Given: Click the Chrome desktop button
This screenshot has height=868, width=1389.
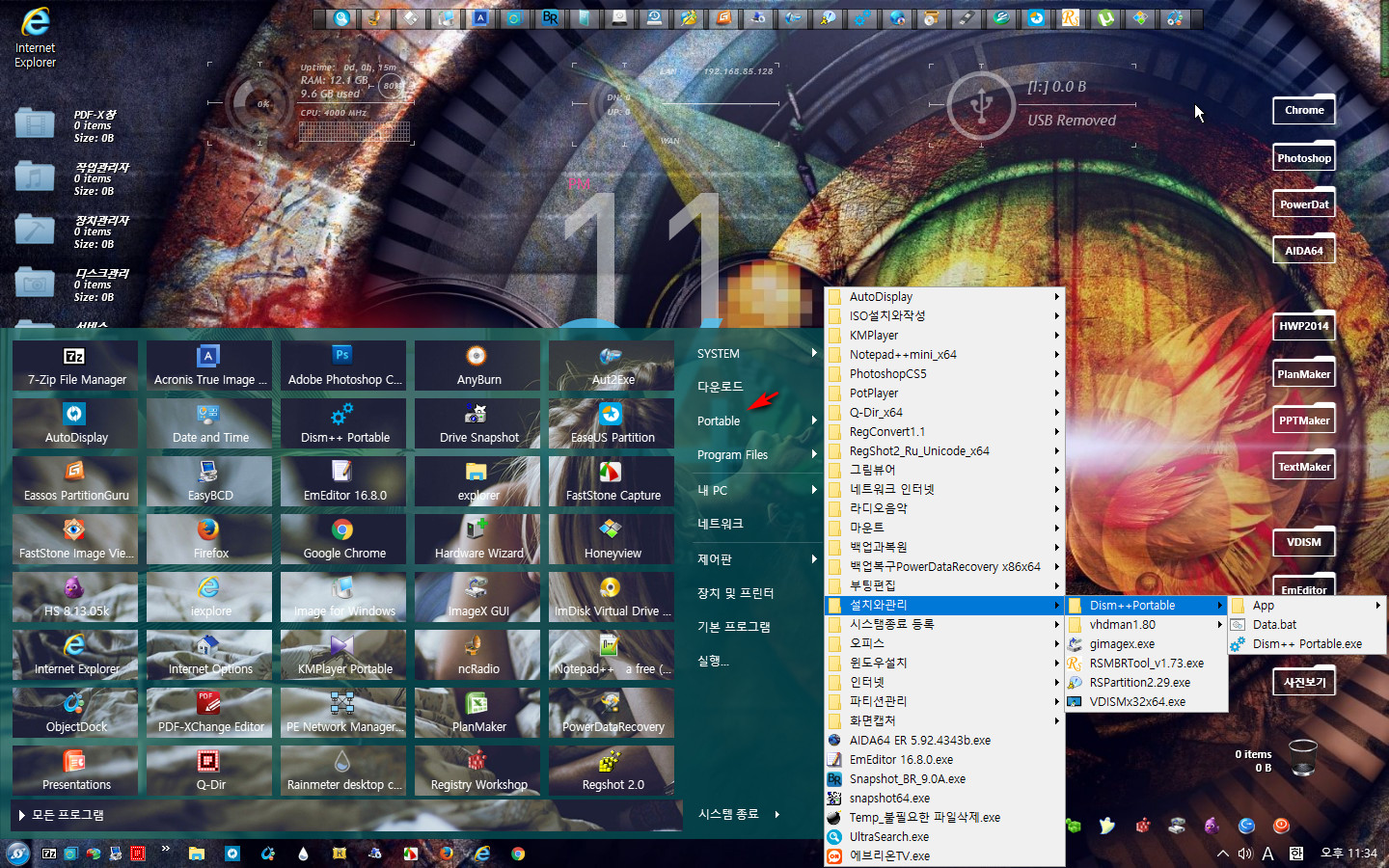Looking at the screenshot, I should tap(1304, 111).
